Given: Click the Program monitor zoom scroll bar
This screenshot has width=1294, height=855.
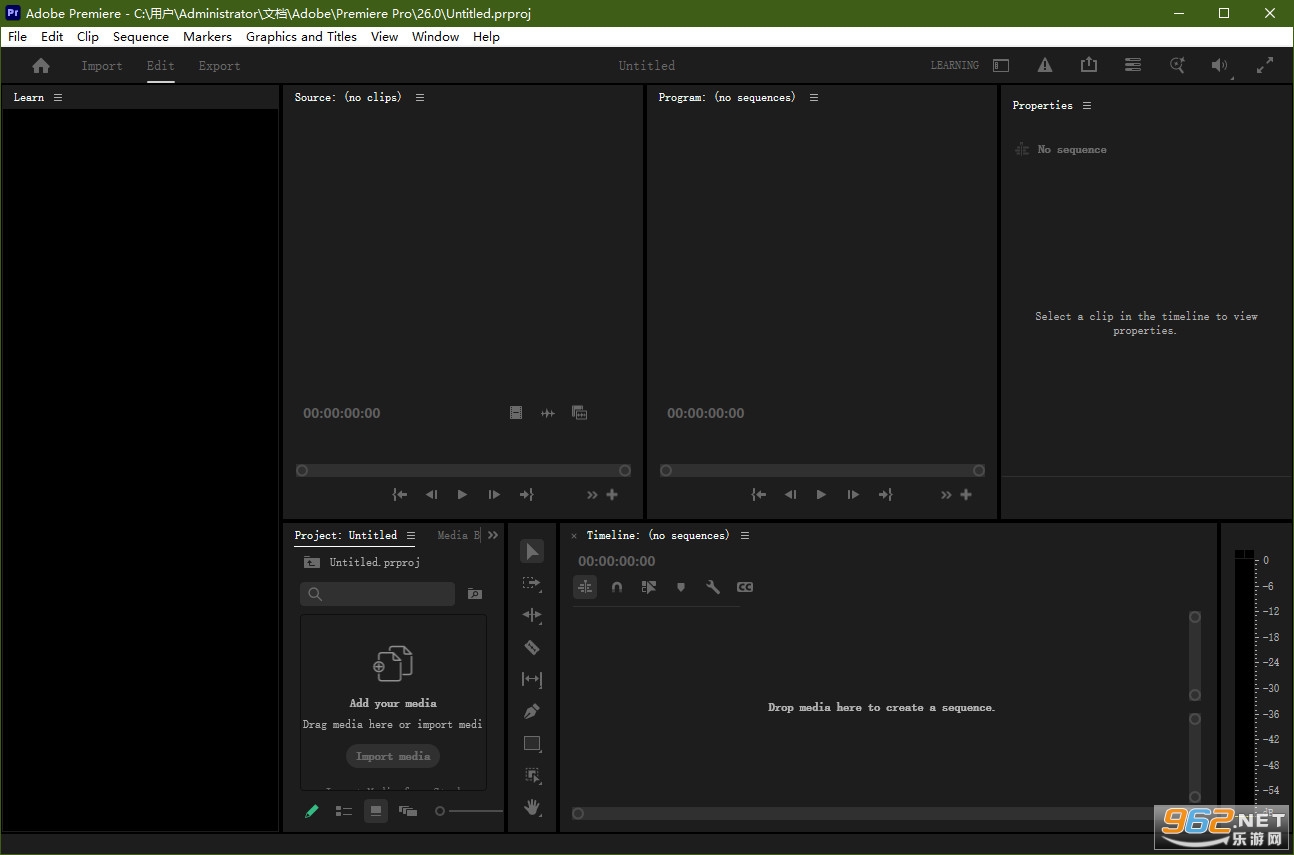Looking at the screenshot, I should coord(822,470).
